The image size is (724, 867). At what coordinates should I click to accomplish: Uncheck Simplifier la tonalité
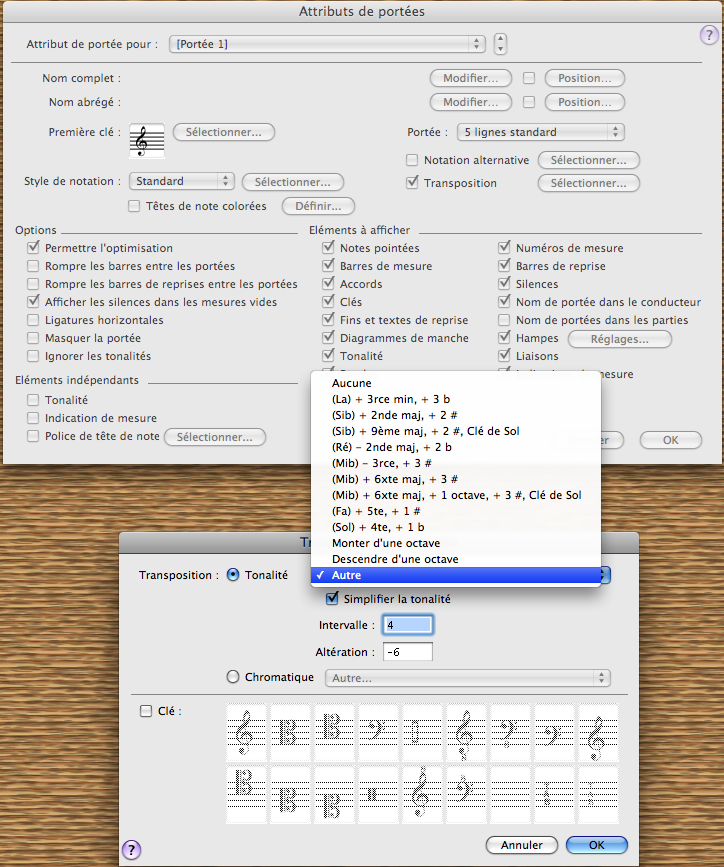333,599
